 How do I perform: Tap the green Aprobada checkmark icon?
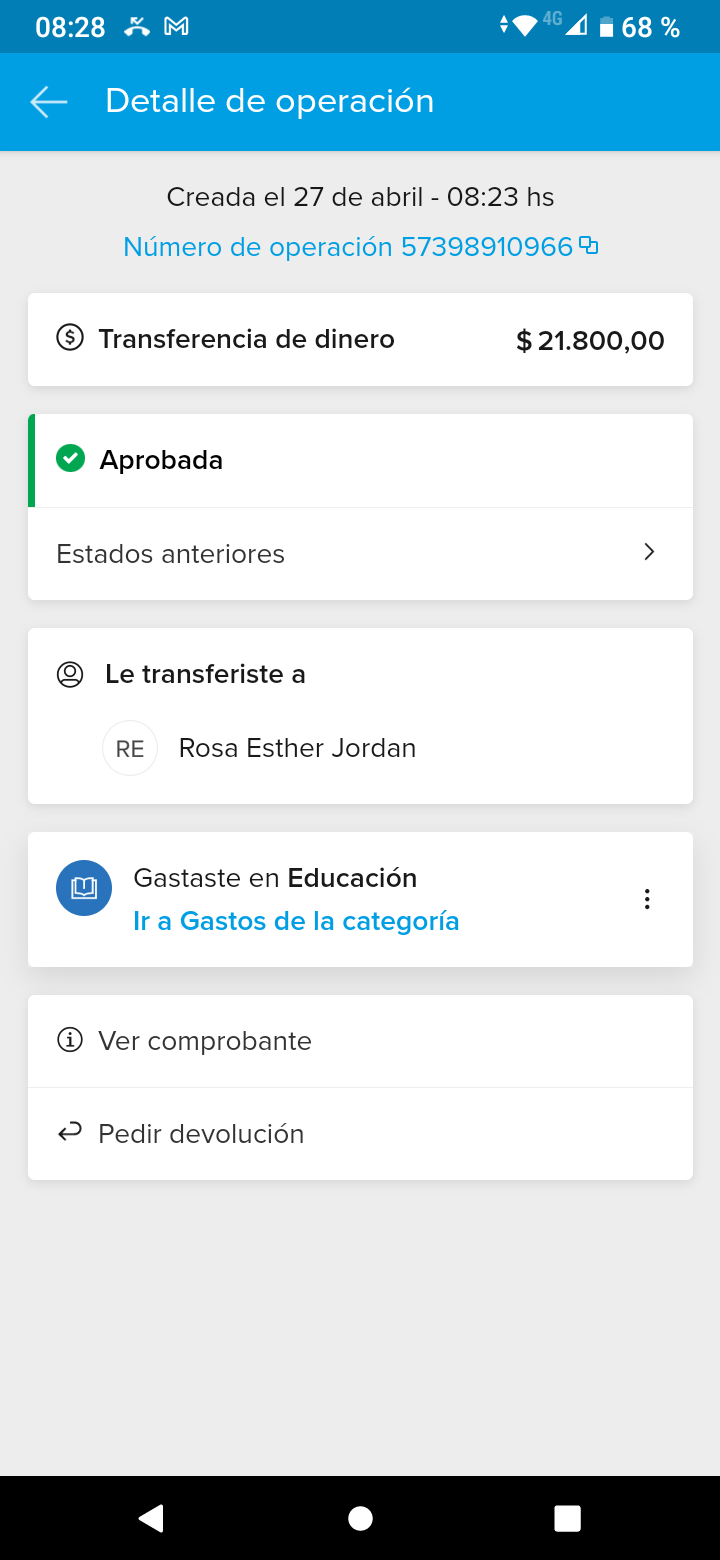70,459
